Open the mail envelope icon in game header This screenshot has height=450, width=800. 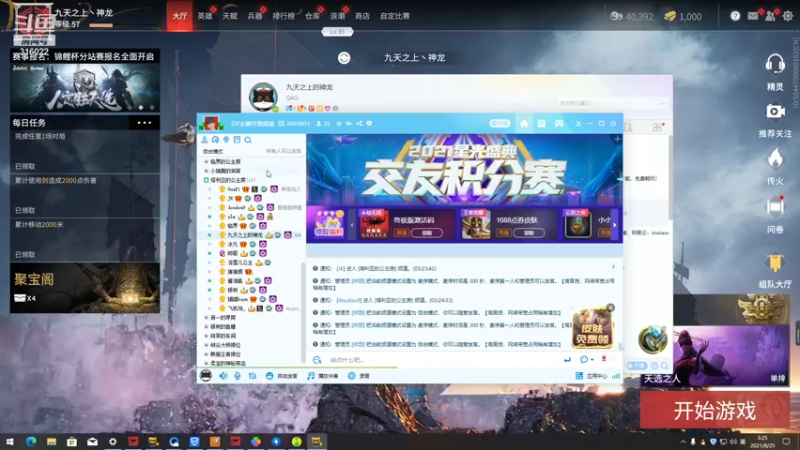[x=753, y=16]
